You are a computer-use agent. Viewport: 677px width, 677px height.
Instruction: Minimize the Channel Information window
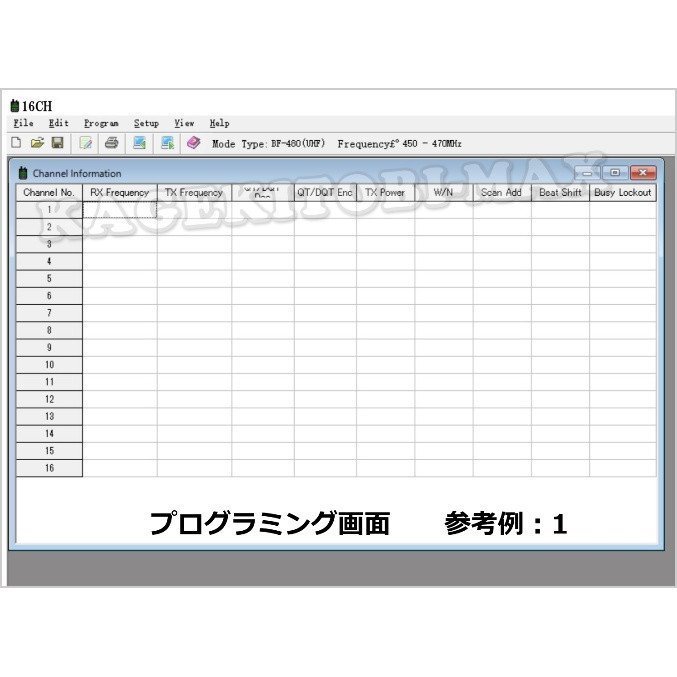coord(587,173)
